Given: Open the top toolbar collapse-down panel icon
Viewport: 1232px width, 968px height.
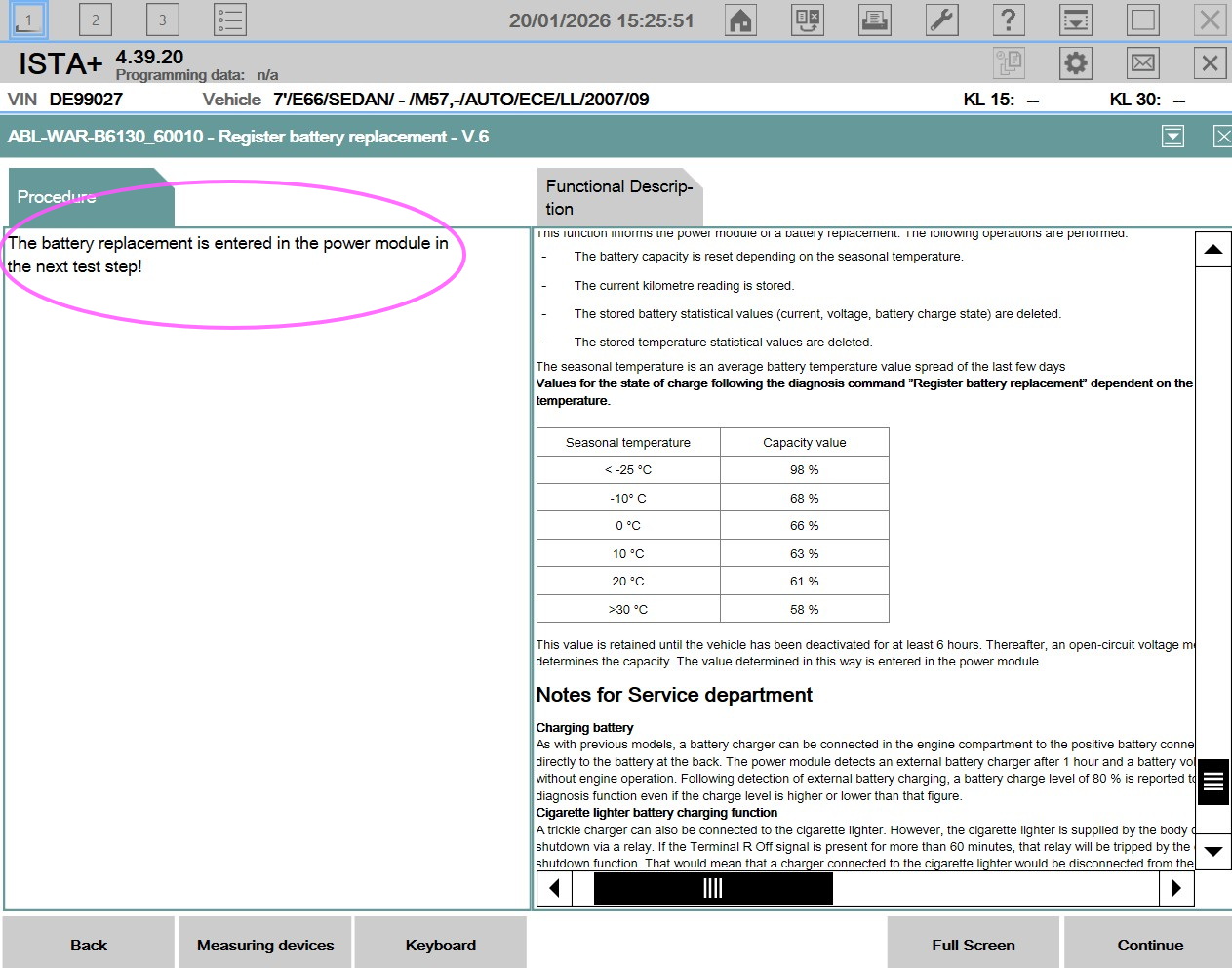Looking at the screenshot, I should click(x=1076, y=20).
